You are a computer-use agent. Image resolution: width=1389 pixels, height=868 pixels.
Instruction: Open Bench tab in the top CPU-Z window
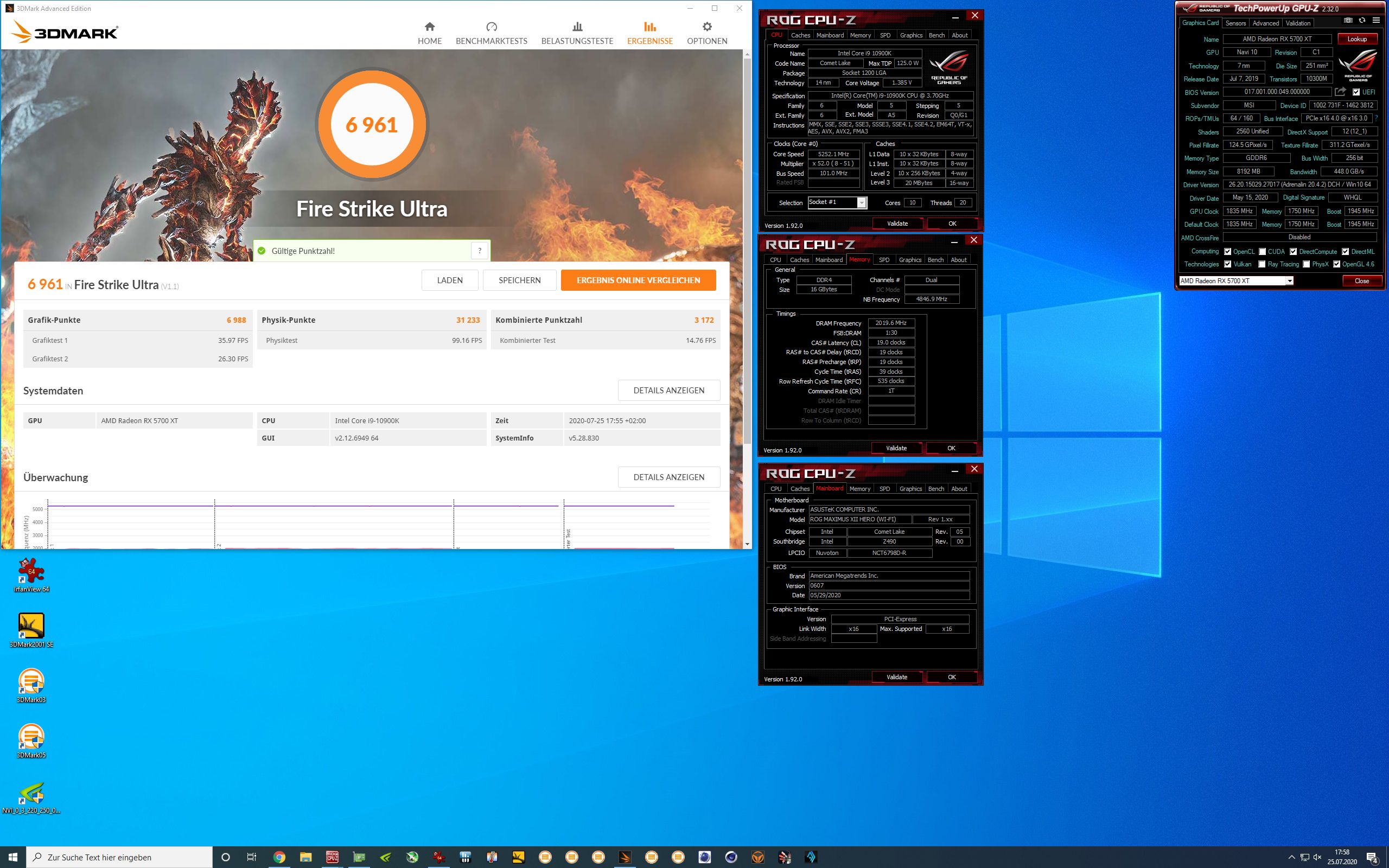(x=936, y=35)
